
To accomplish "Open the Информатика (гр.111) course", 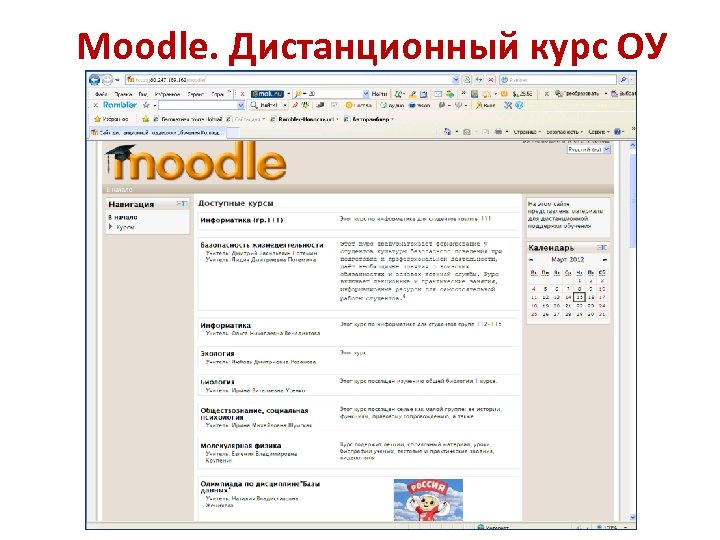I will click(x=242, y=220).
